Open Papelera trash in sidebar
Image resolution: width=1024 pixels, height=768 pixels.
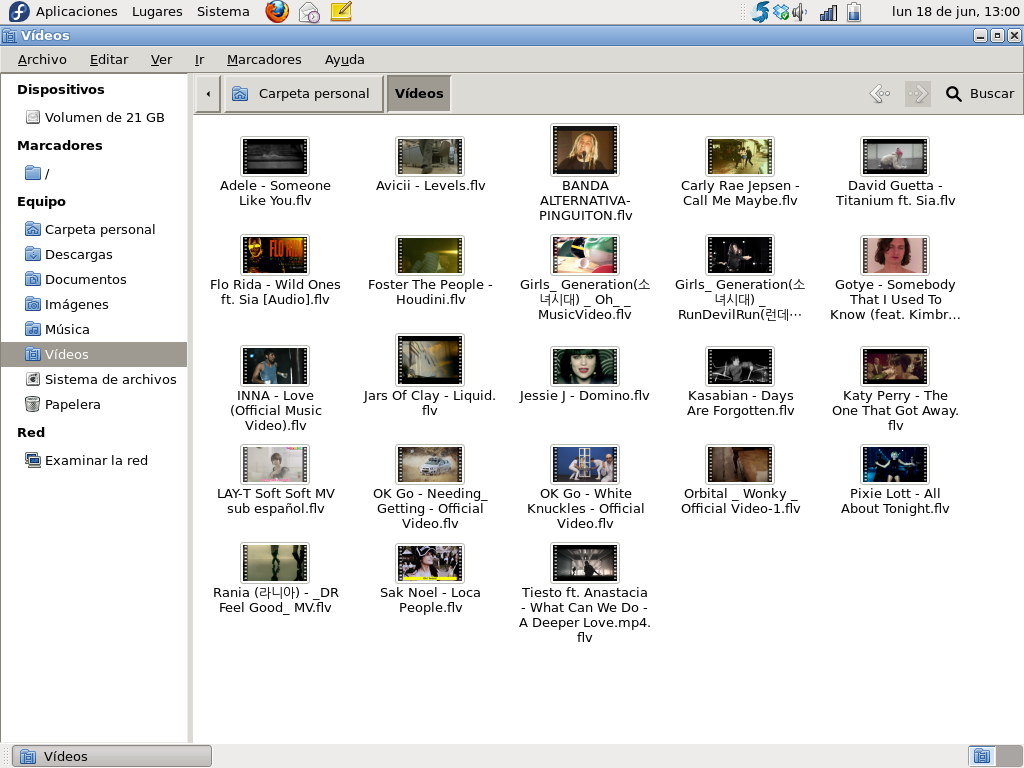[63, 404]
